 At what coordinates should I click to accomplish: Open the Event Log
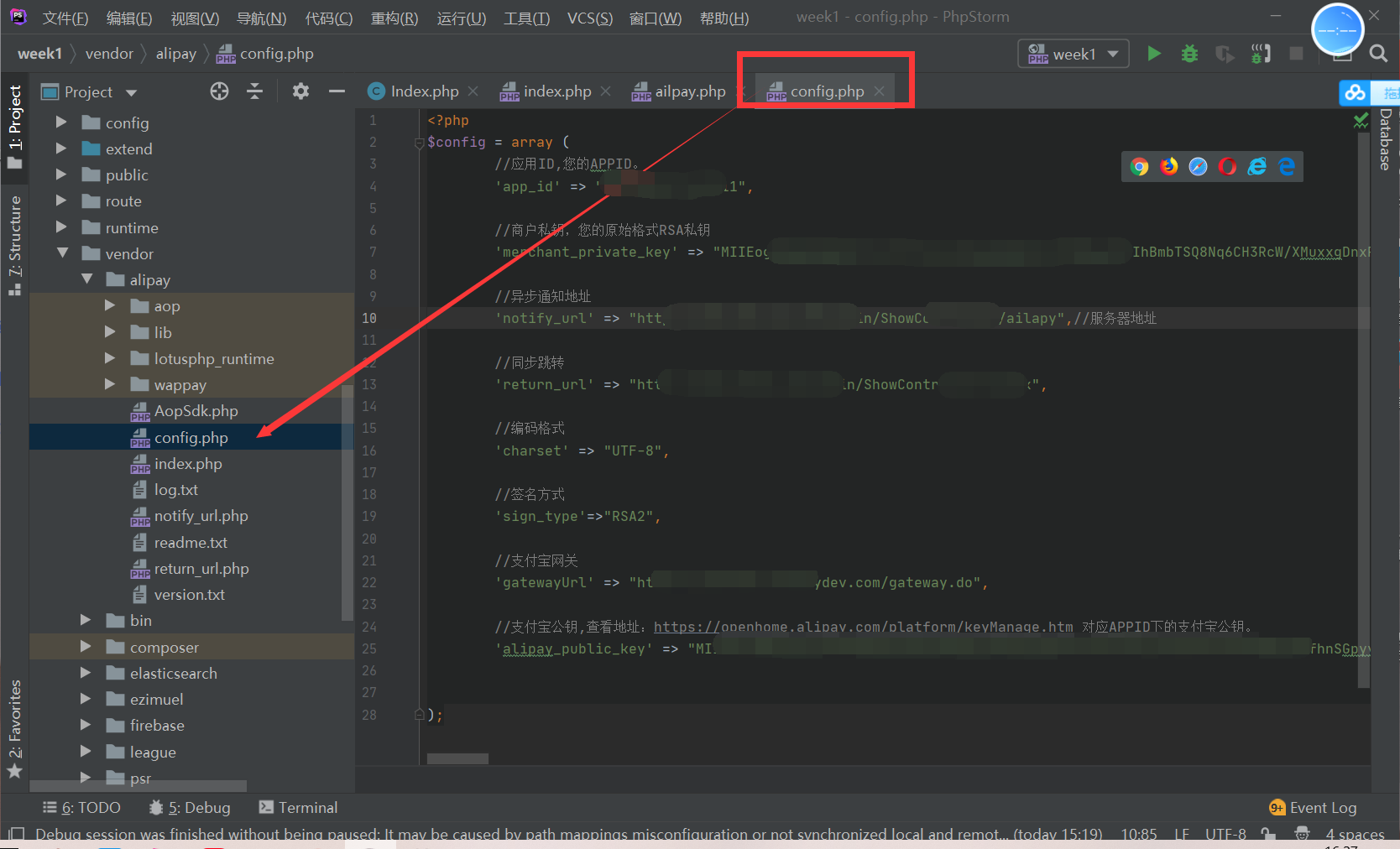(x=1313, y=807)
